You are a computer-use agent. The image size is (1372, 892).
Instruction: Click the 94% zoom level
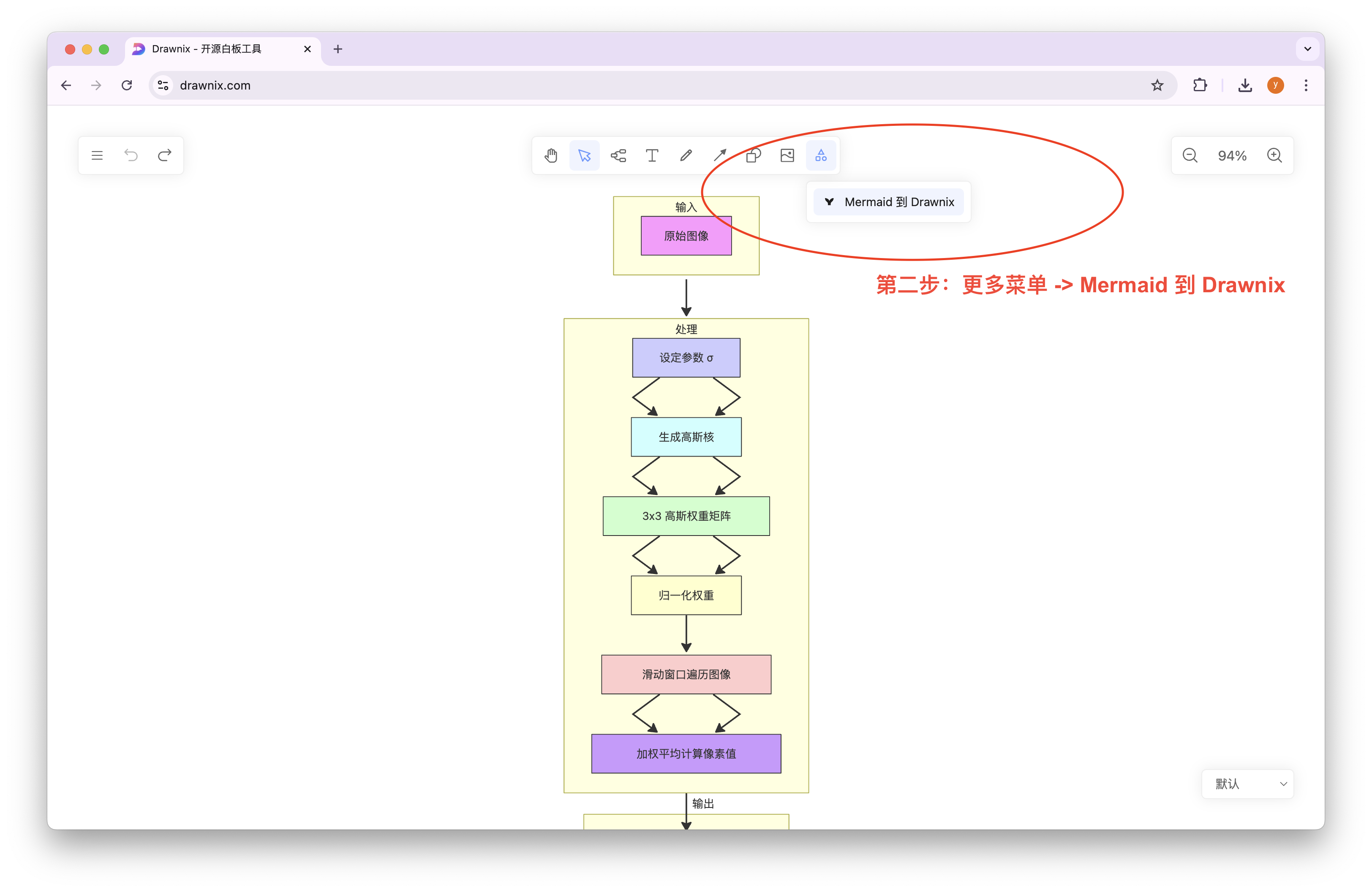[1232, 156]
